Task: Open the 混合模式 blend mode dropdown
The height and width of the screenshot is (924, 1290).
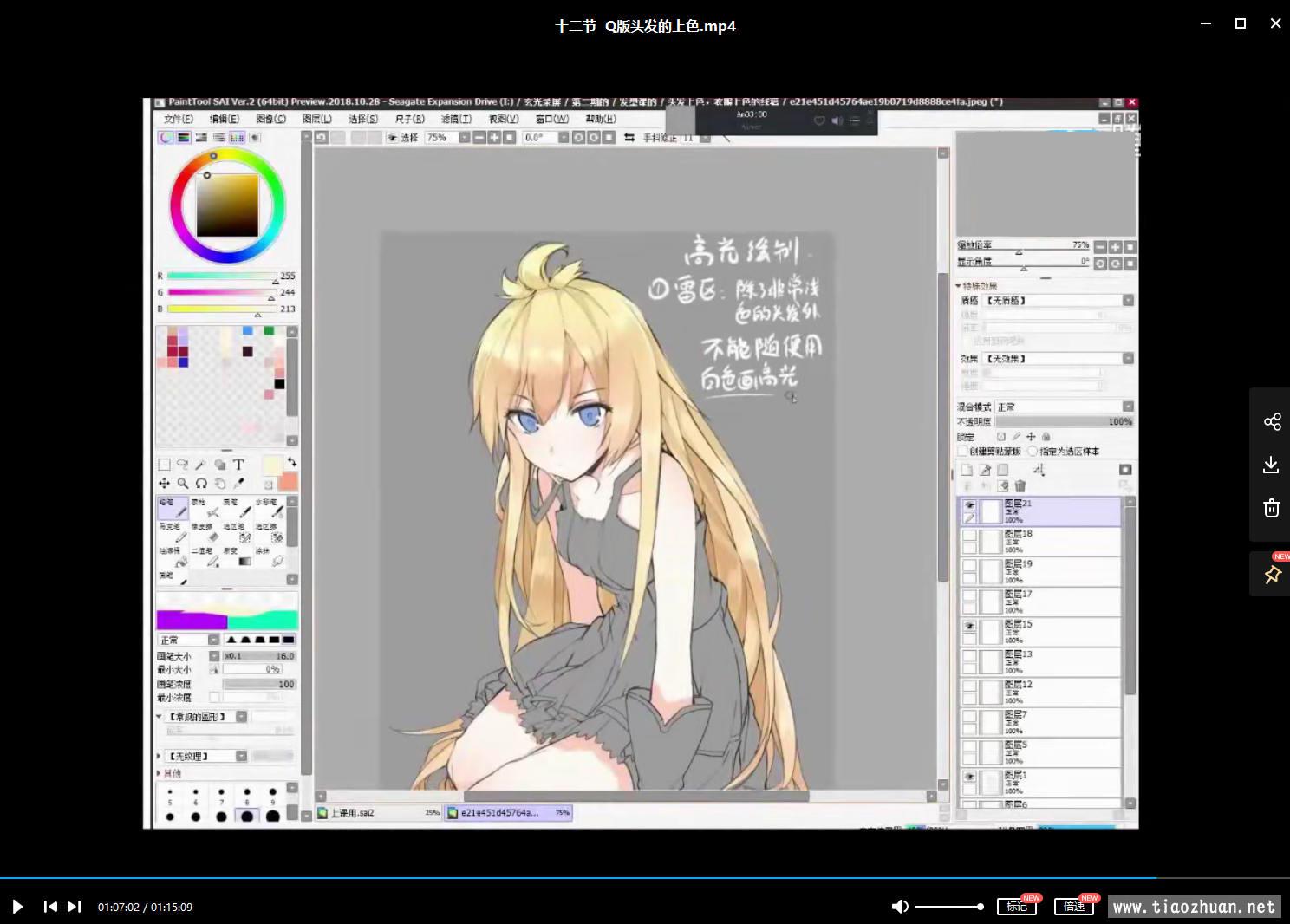Action: (1128, 407)
